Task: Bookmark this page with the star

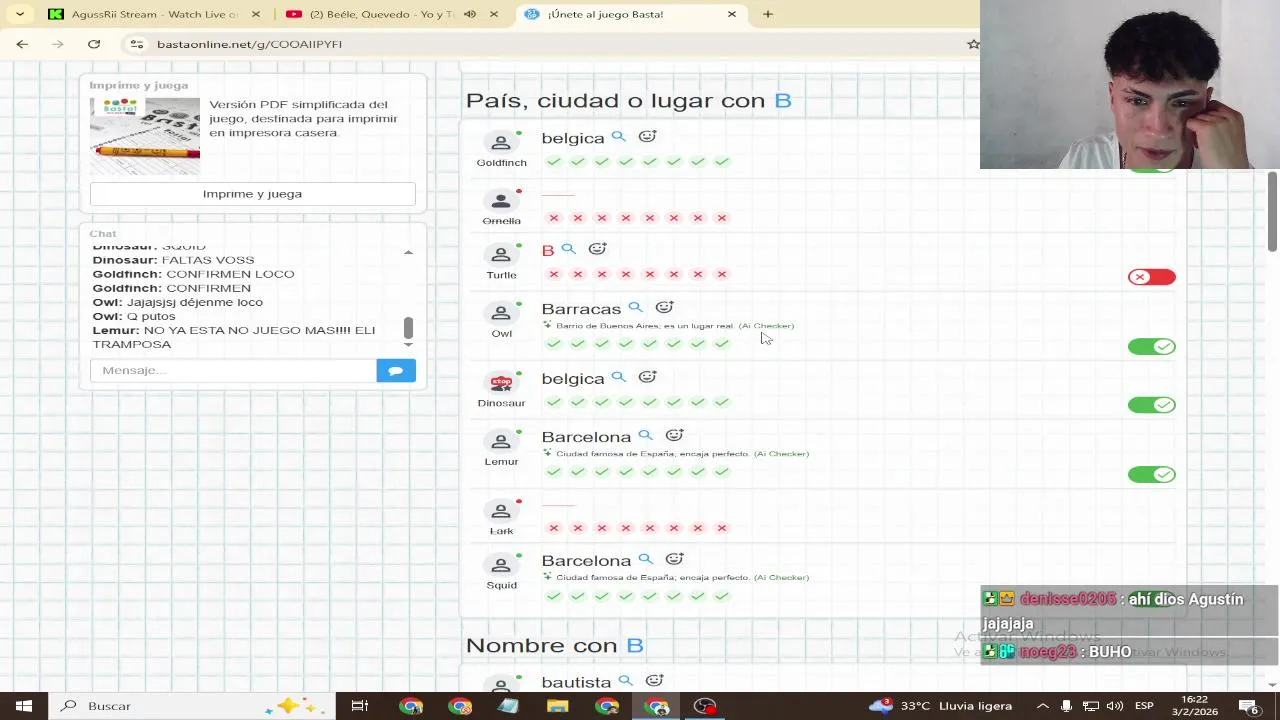Action: coord(972,44)
